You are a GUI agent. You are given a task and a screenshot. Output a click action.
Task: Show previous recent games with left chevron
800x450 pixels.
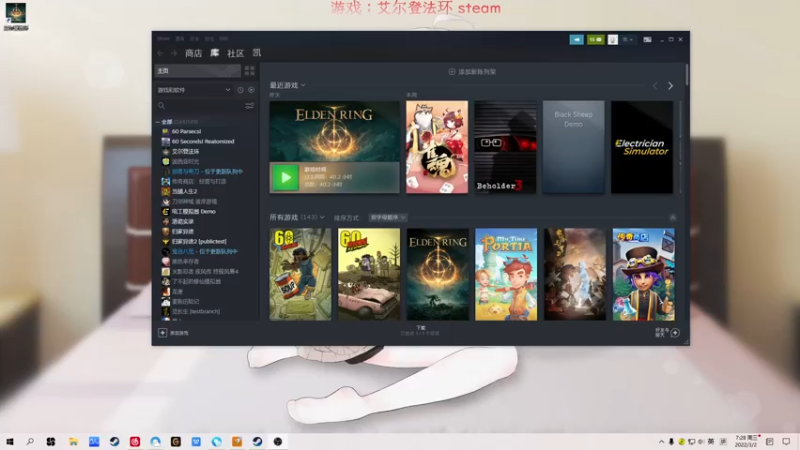point(656,86)
